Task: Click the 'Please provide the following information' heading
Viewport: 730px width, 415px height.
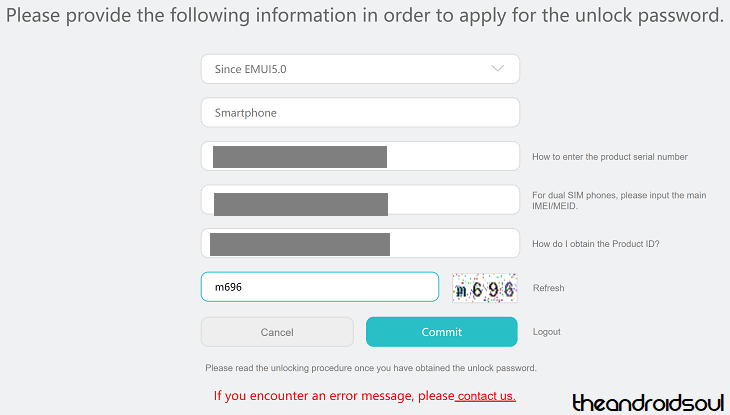Action: 365,16
